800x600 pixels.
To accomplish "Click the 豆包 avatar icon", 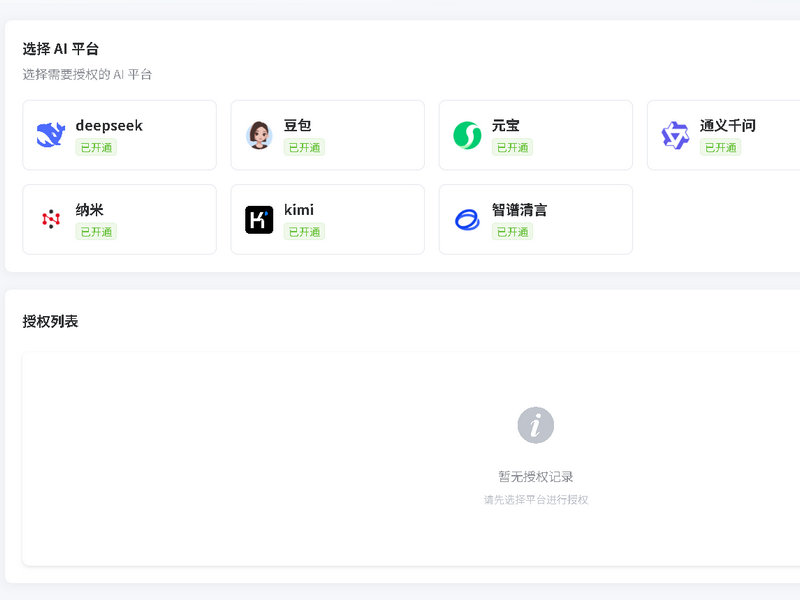I will click(x=259, y=132).
